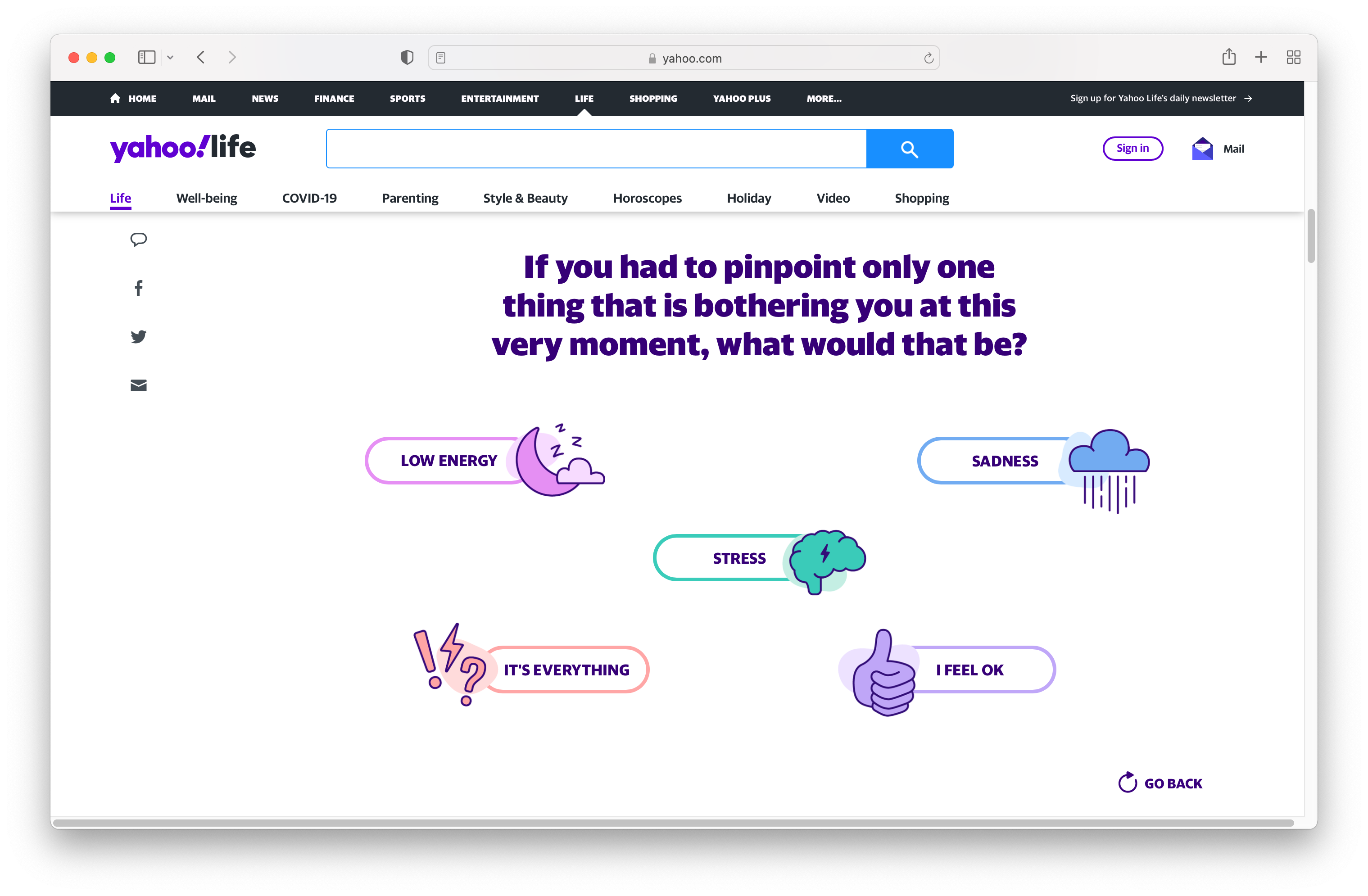This screenshot has height=896, width=1368.
Task: Go to FINANCE in top menu
Action: point(334,99)
